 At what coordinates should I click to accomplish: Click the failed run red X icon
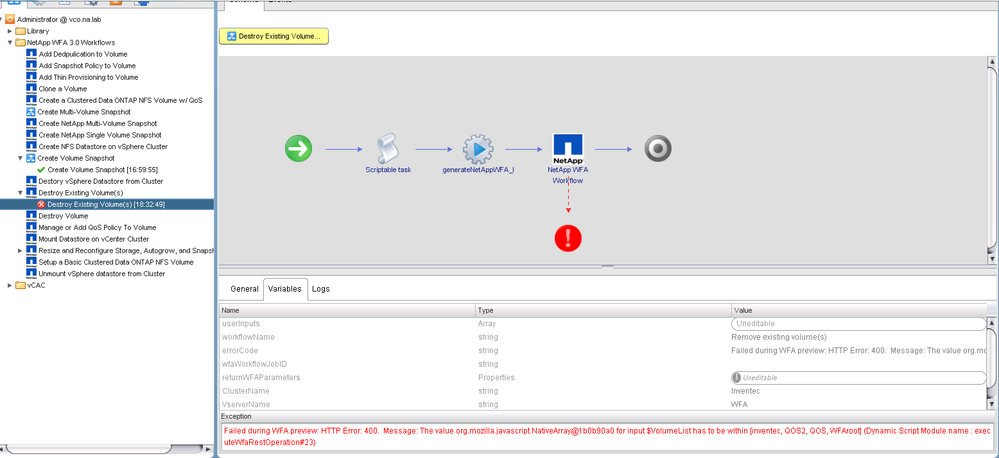coord(41,204)
